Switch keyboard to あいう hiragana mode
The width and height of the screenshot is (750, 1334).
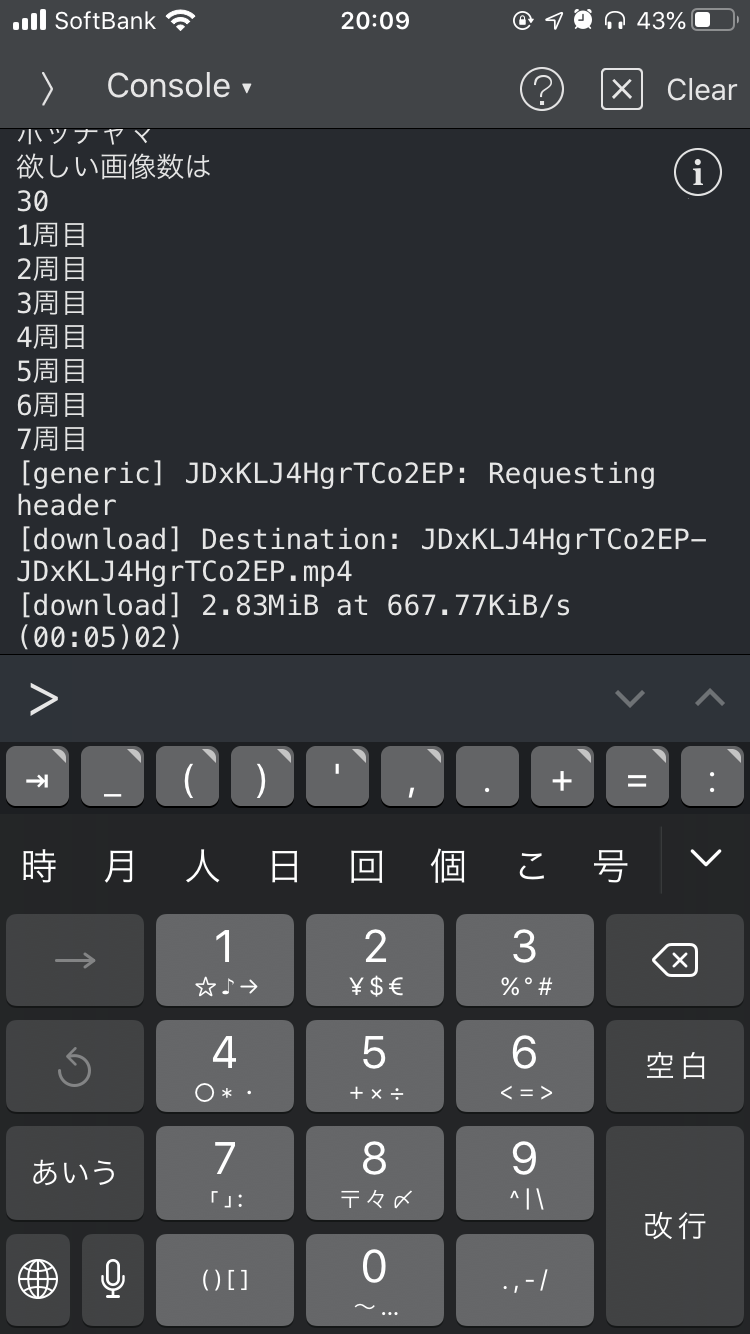pyautogui.click(x=75, y=1172)
